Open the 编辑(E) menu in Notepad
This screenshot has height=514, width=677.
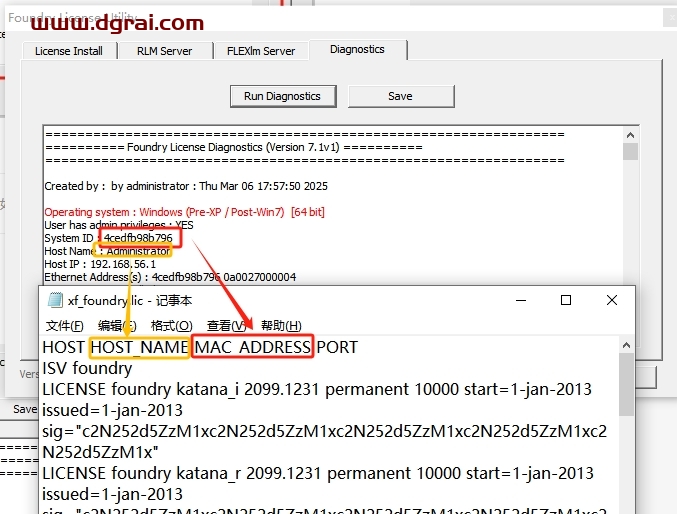tap(117, 325)
